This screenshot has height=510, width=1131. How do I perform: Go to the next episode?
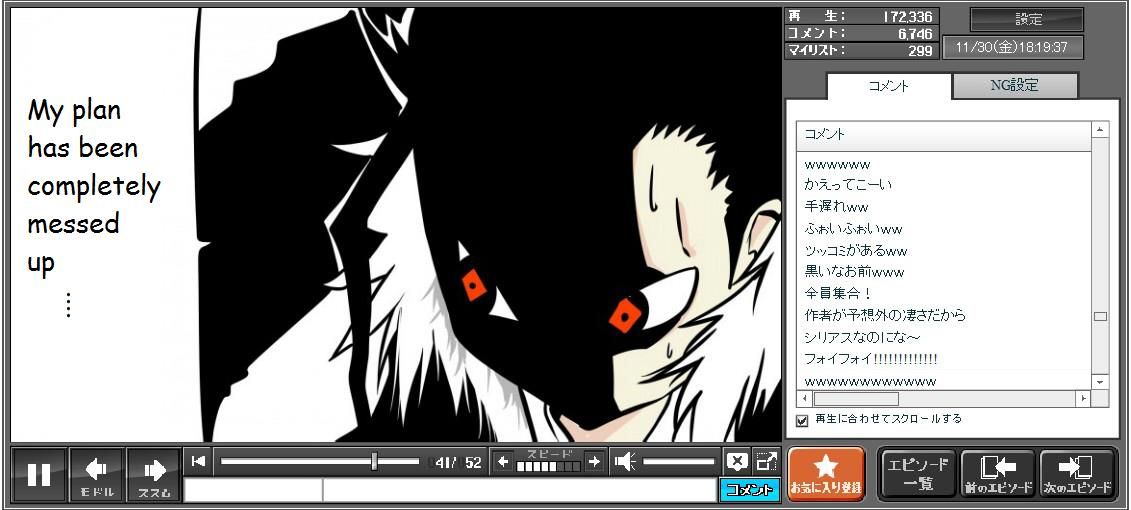1077,473
